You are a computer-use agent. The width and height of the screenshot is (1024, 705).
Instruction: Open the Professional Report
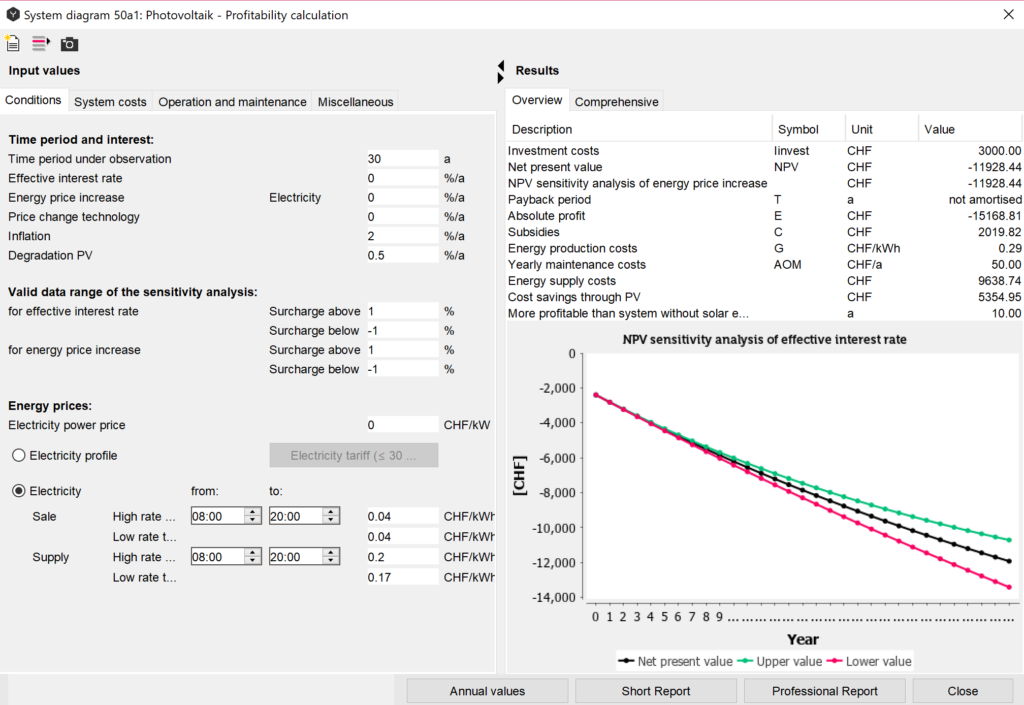coord(825,691)
